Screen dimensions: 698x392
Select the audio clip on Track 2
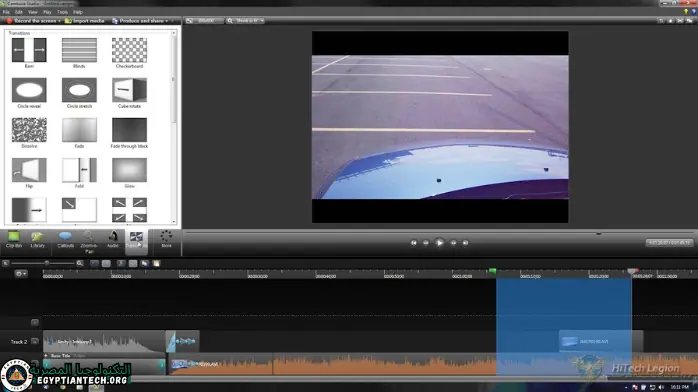[x=104, y=342]
